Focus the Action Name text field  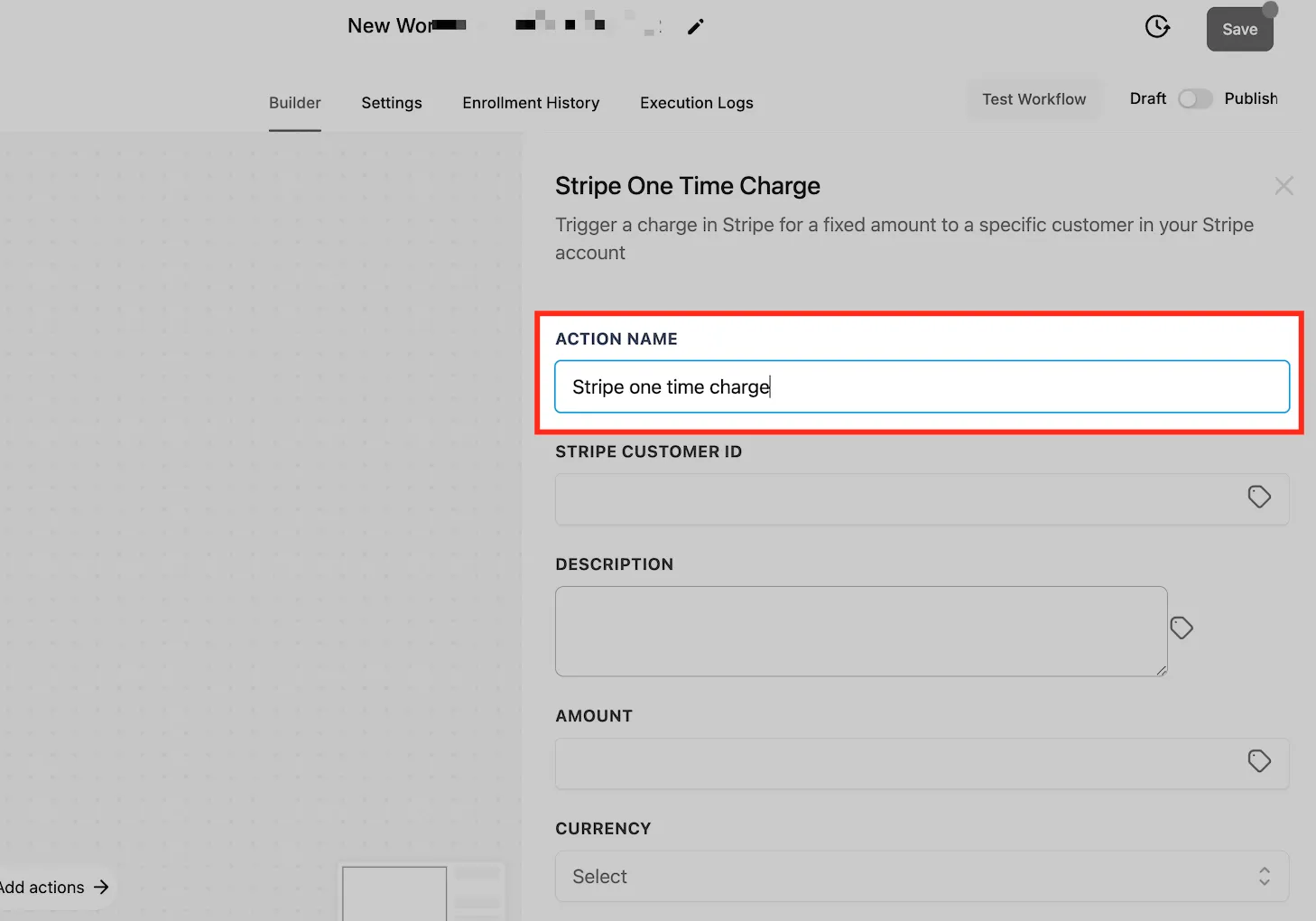tap(922, 386)
